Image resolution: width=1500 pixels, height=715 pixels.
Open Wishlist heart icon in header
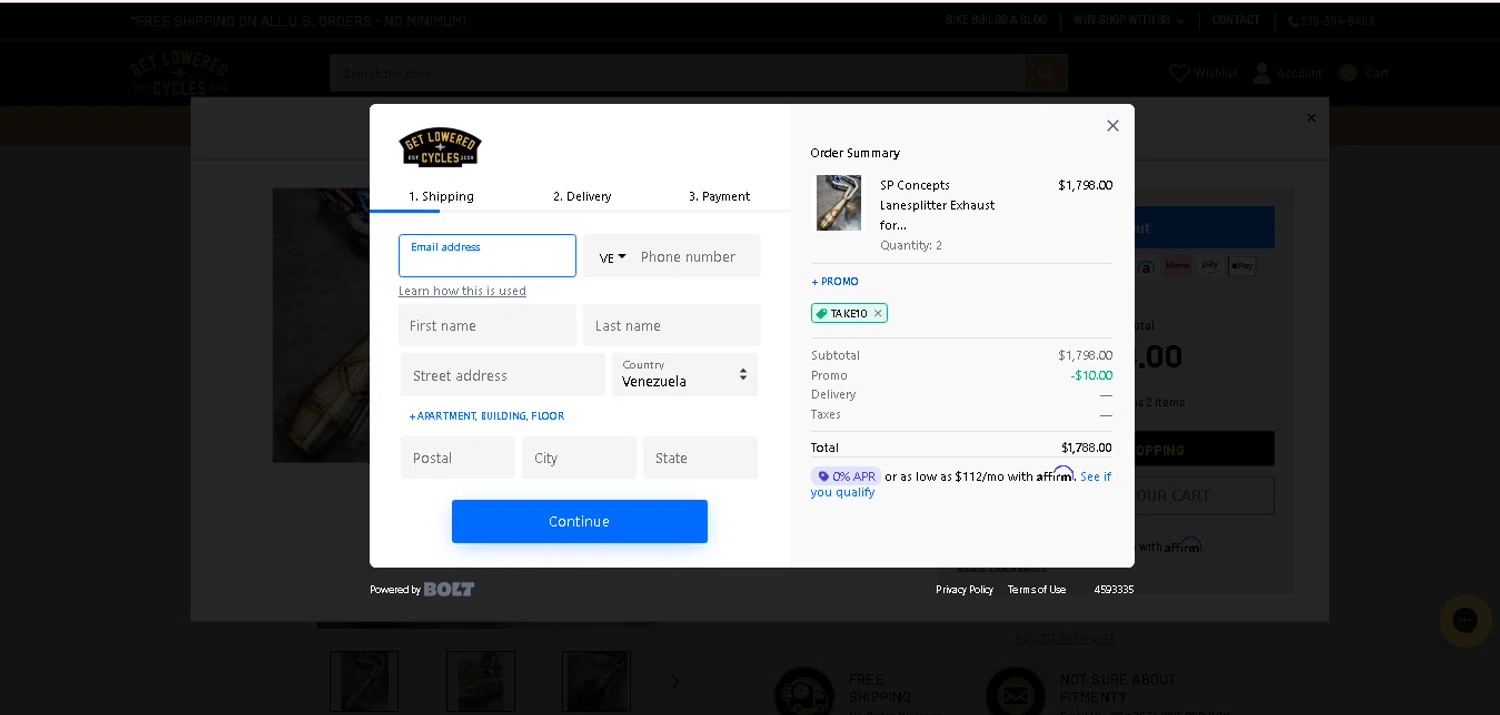(x=1180, y=72)
